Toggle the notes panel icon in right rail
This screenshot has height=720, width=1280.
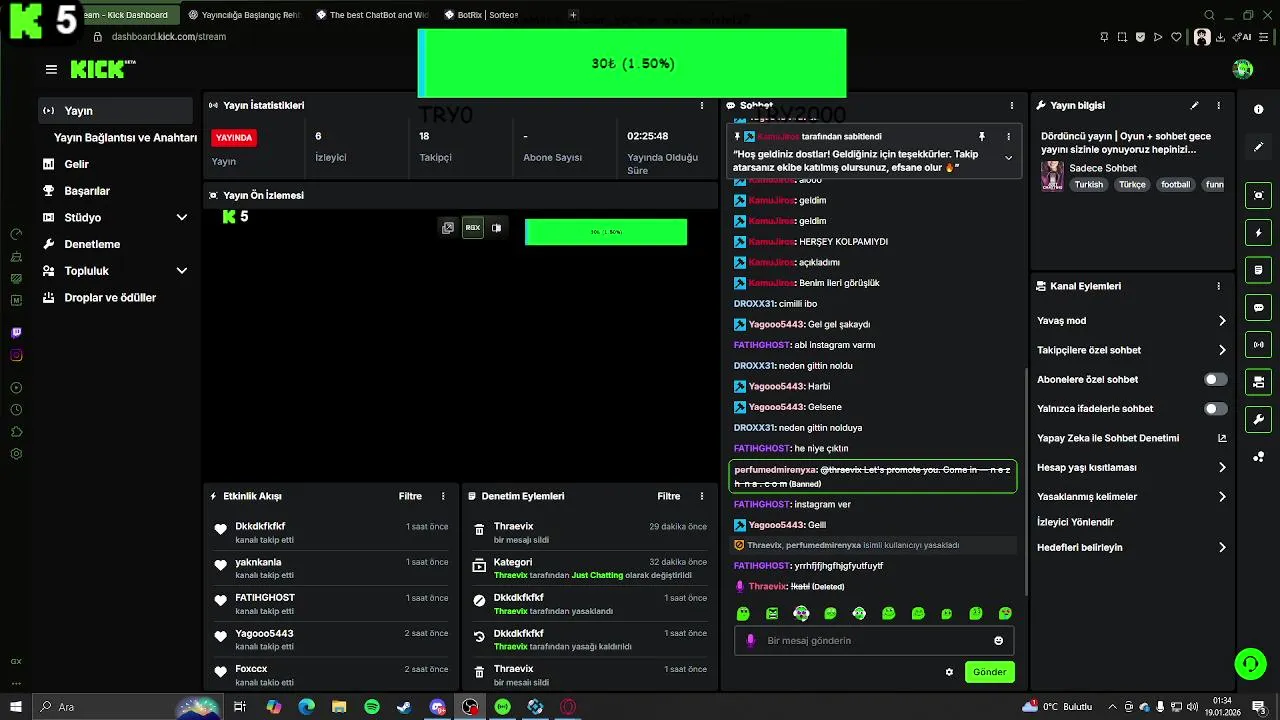click(x=1258, y=270)
